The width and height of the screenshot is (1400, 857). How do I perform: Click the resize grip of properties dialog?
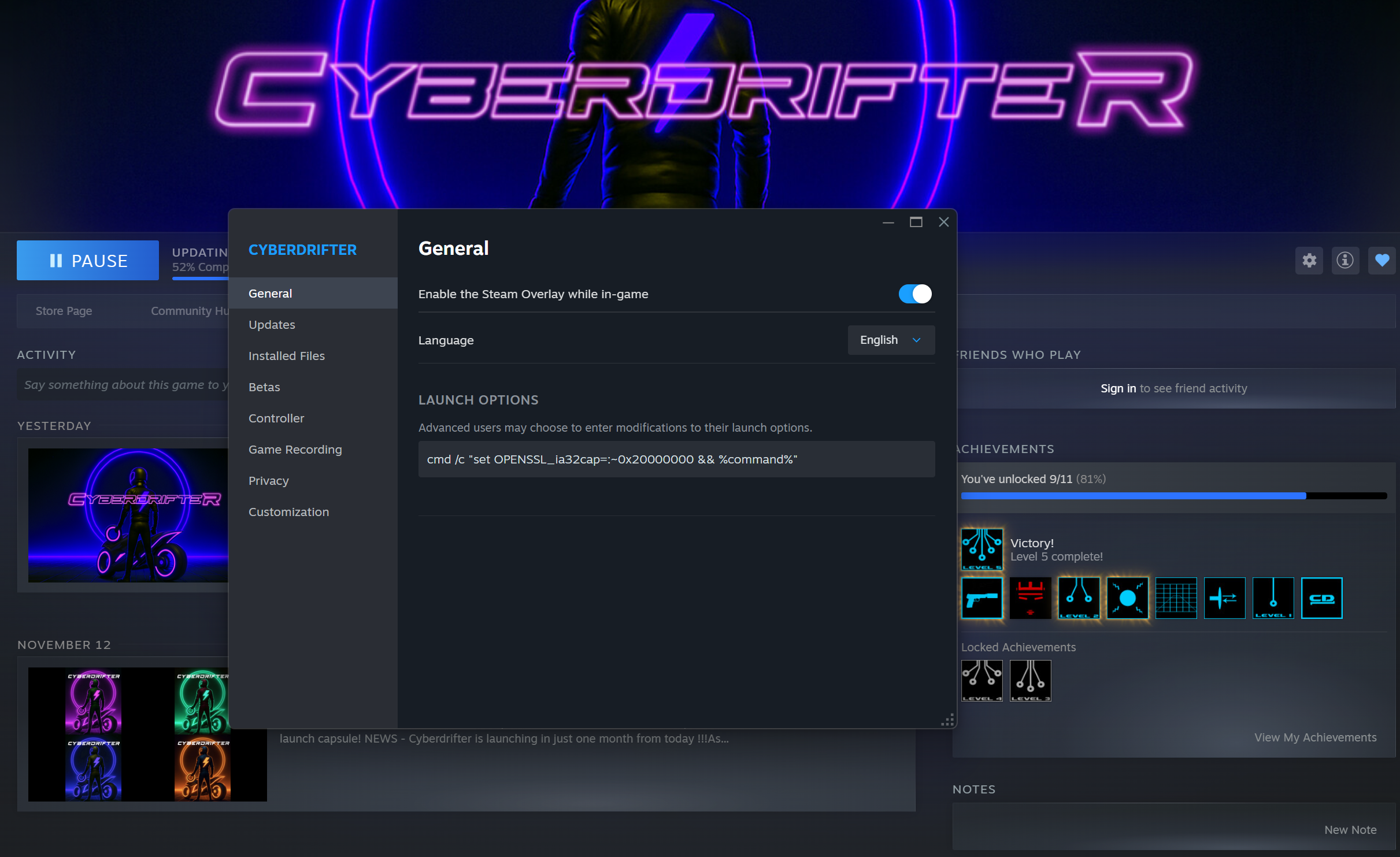click(x=948, y=720)
